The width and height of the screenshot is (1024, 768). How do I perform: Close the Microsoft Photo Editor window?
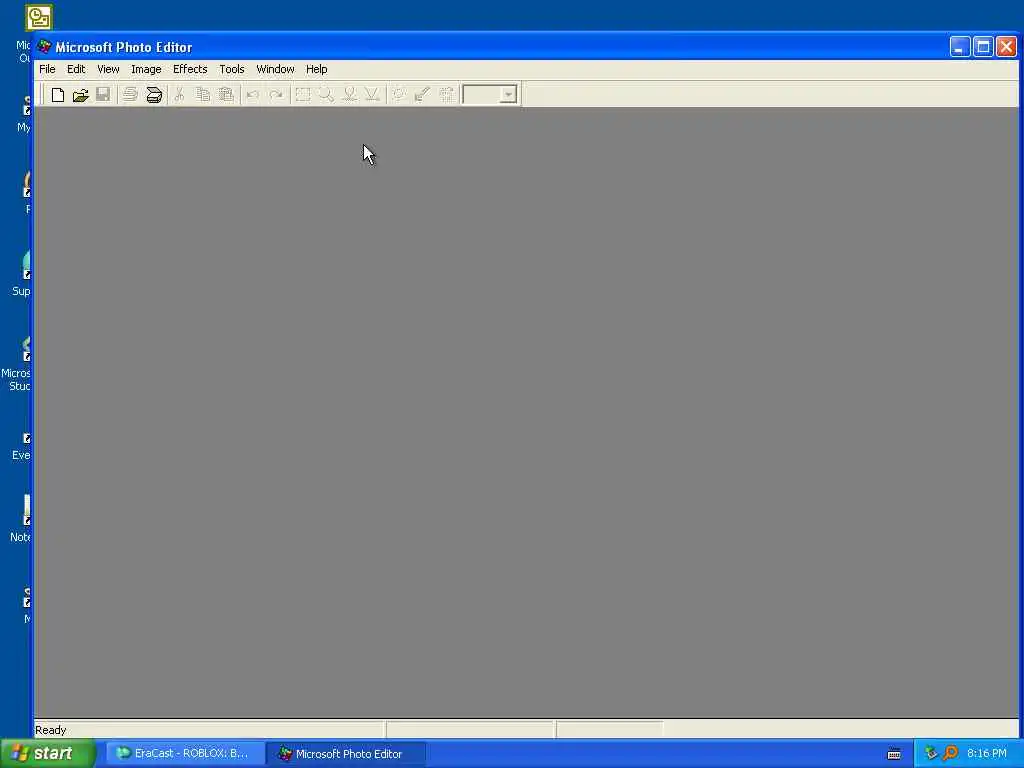(1006, 47)
